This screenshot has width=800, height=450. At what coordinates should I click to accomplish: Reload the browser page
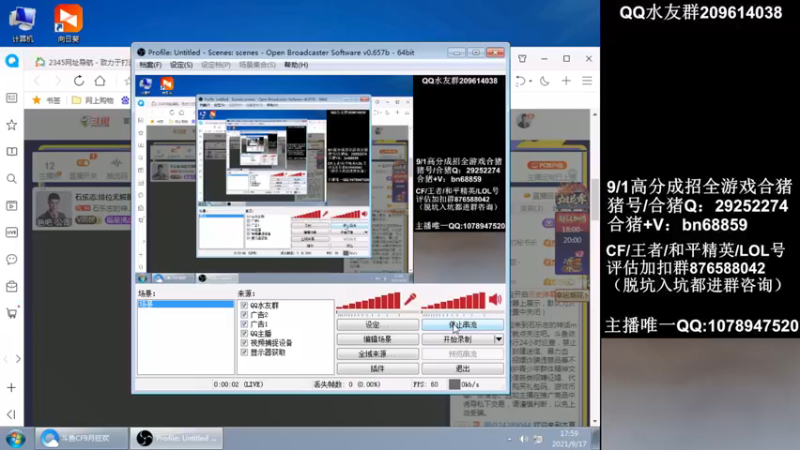coord(79,81)
